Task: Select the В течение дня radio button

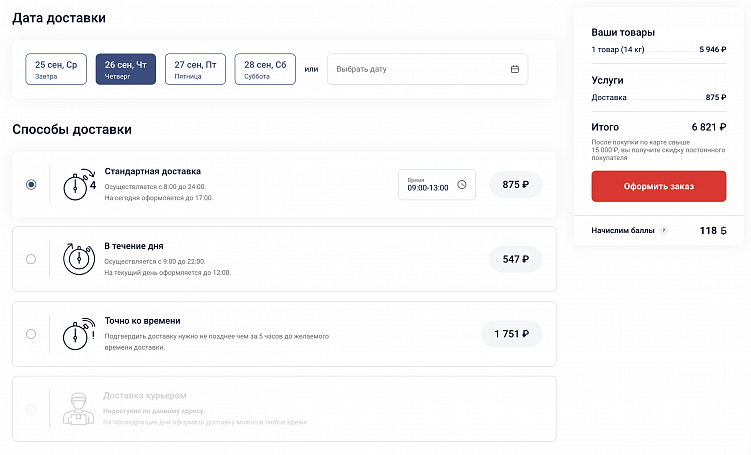Action: [x=31, y=259]
